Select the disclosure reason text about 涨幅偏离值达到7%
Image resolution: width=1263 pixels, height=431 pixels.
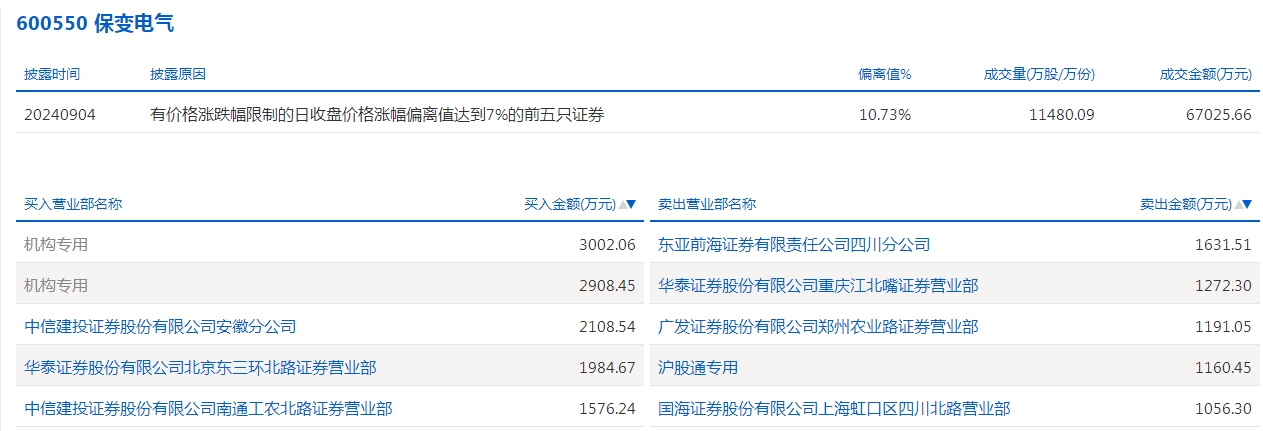coord(377,114)
